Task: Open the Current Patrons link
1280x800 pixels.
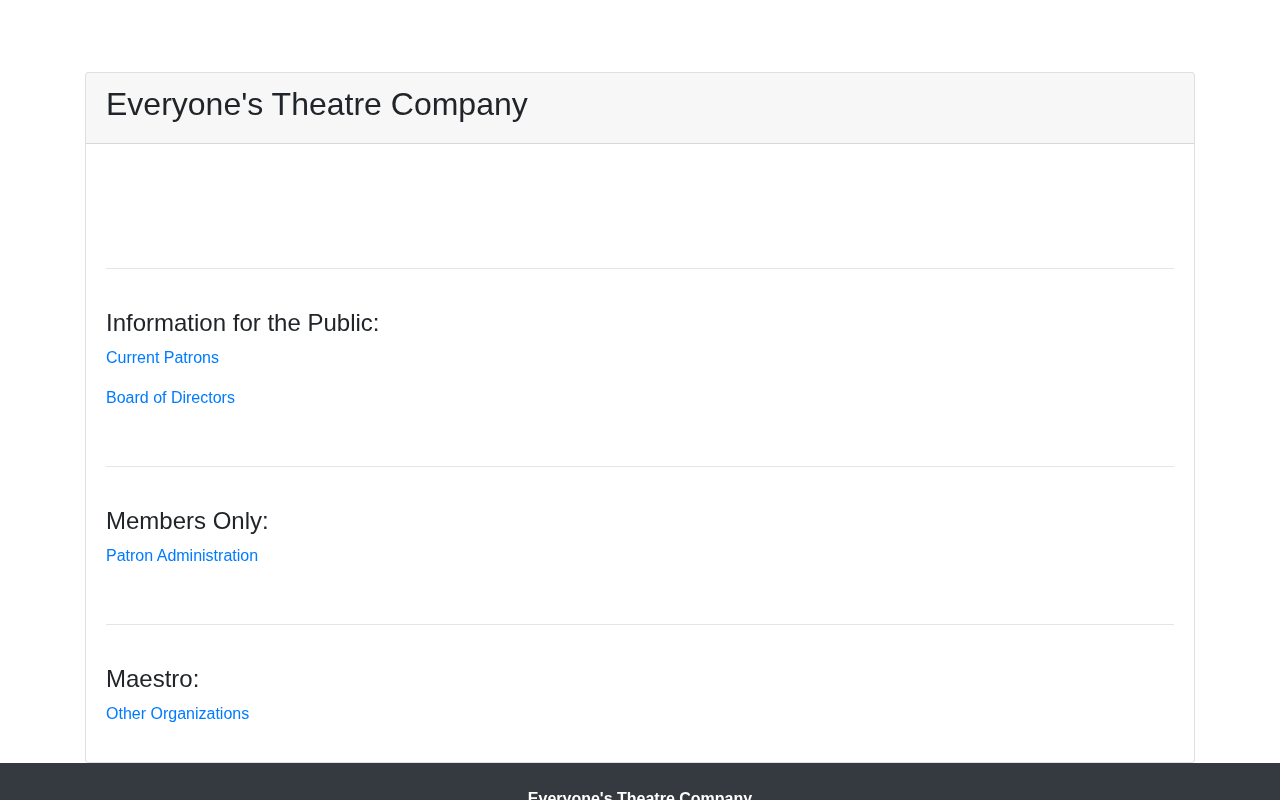Action: click(162, 358)
